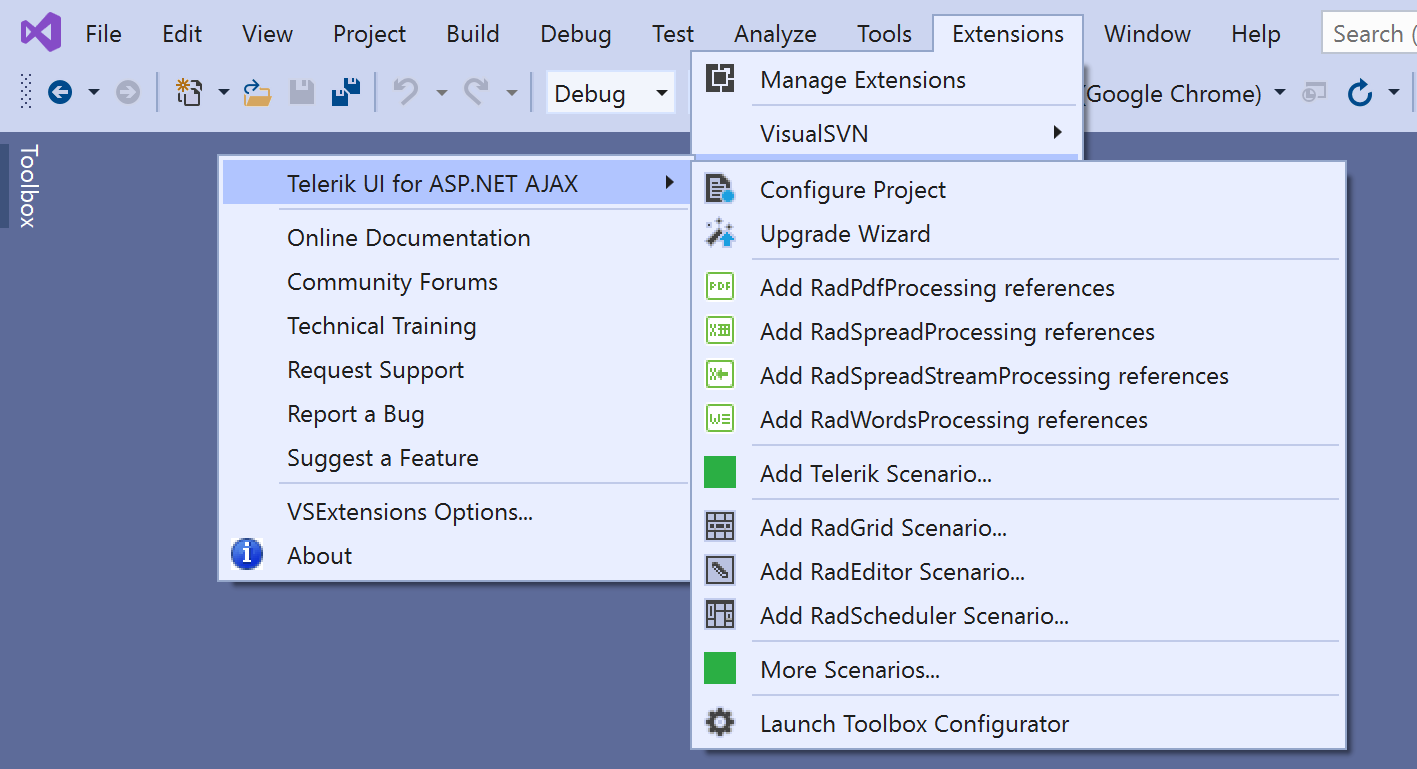Select Add RadScheduler Scenario menu entry
Image resolution: width=1417 pixels, height=769 pixels.
coord(914,616)
